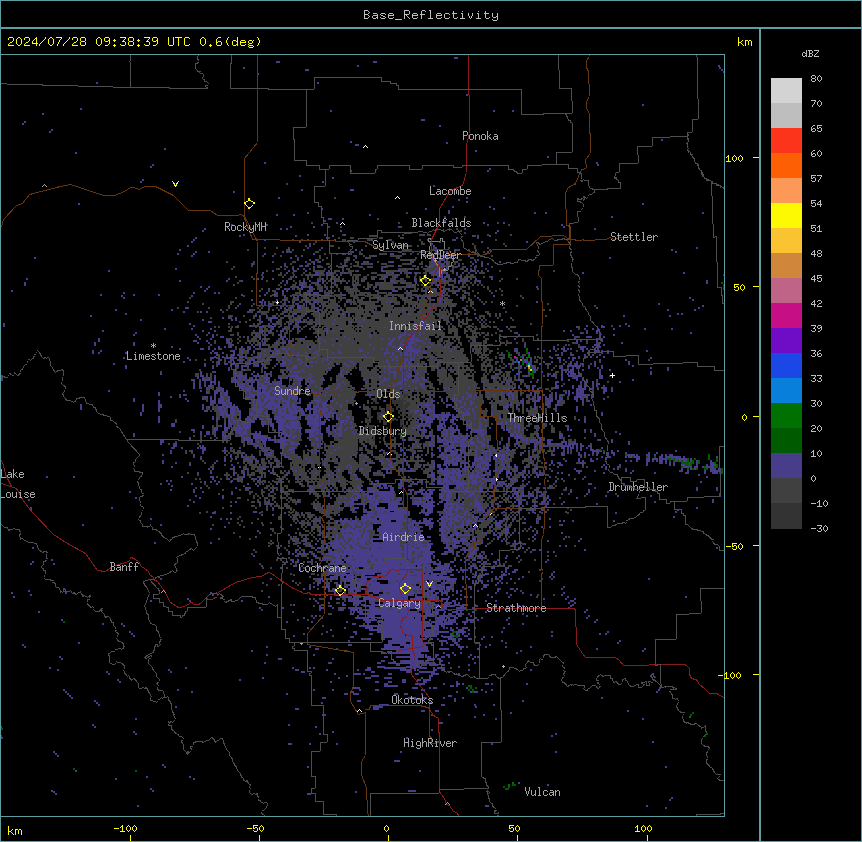
Task: Select the Lacombe label on map
Action: [x=450, y=191]
